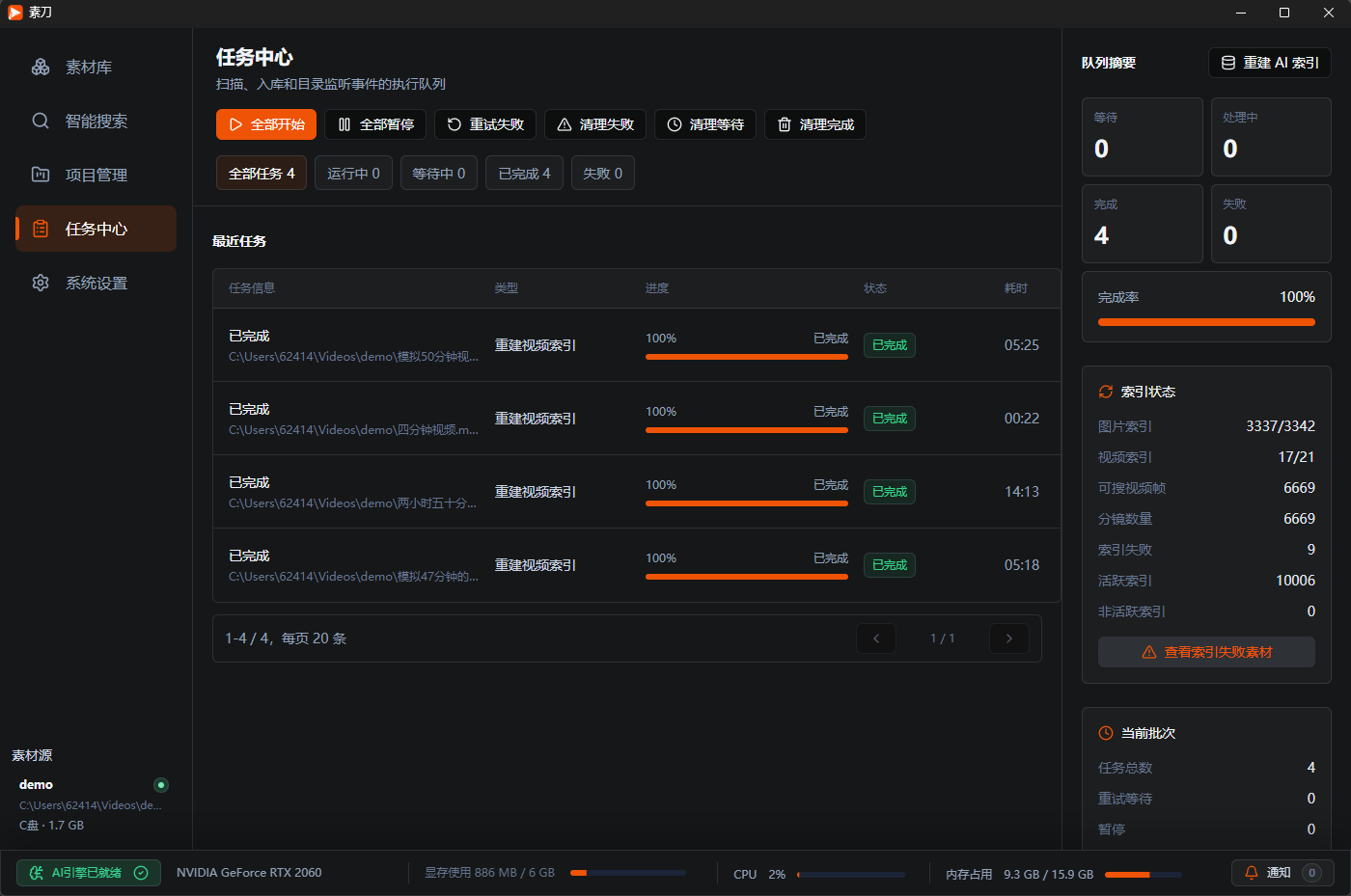
Task: Click the AI引擎已就绪 status indicator
Action: pyautogui.click(x=89, y=873)
